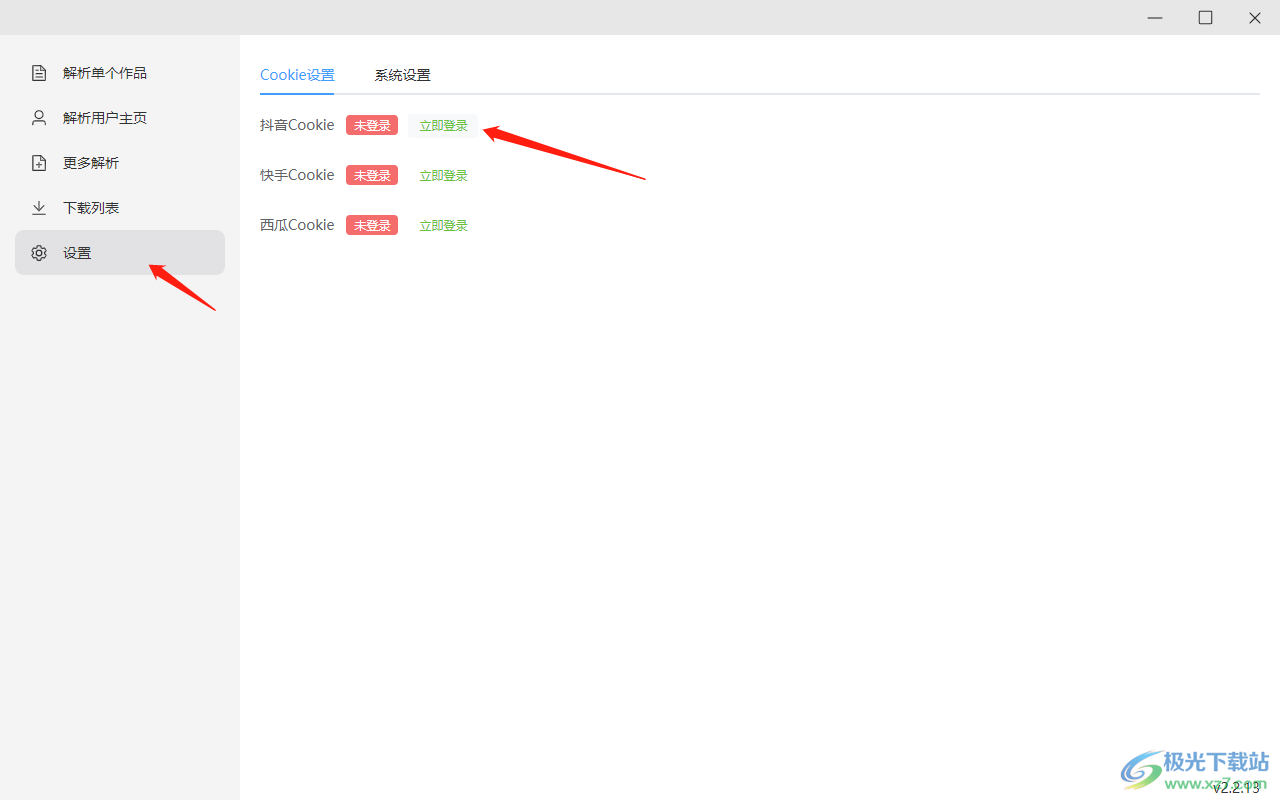Click the 抖音Cookie label
This screenshot has width=1280, height=800.
(x=297, y=125)
